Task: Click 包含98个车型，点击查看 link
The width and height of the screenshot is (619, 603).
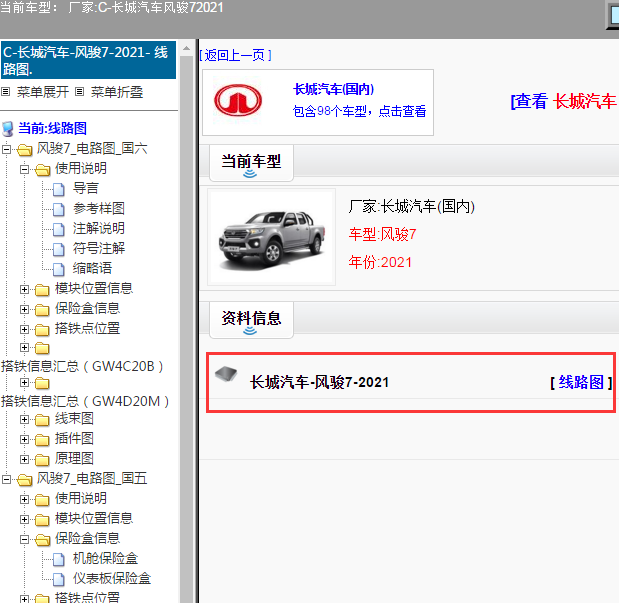Action: 359,111
